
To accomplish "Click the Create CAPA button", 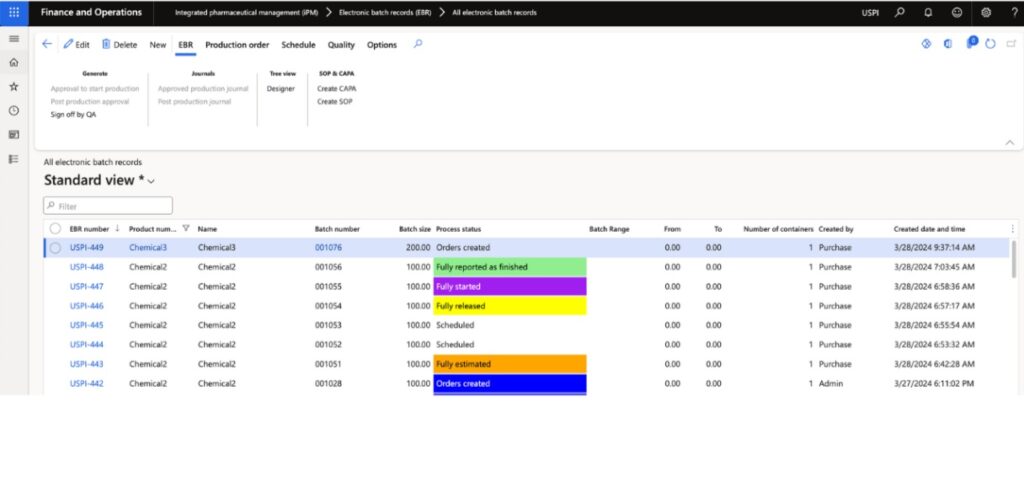I will point(336,88).
